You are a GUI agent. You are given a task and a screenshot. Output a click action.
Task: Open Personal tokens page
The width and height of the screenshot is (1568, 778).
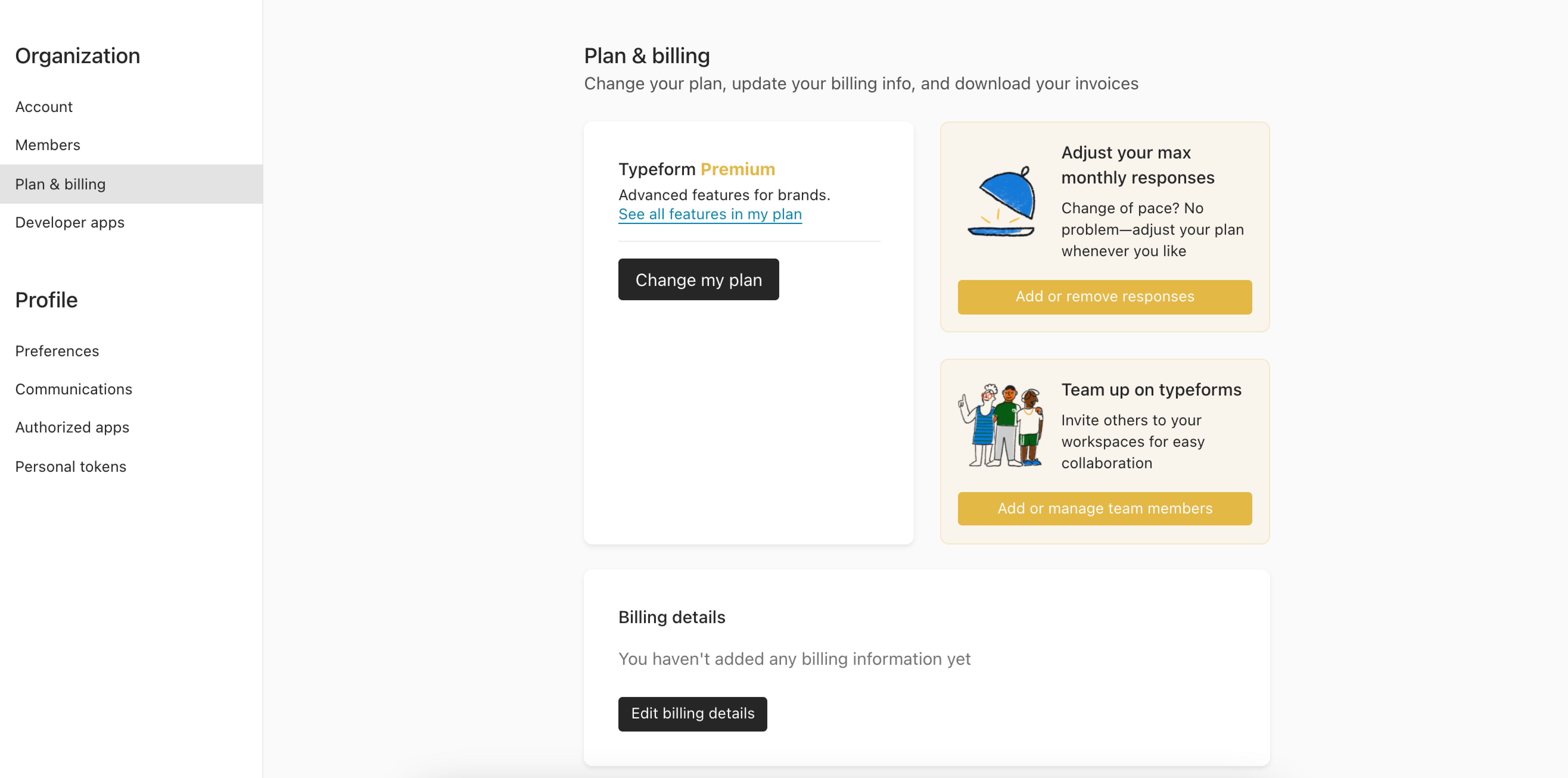pyautogui.click(x=71, y=466)
